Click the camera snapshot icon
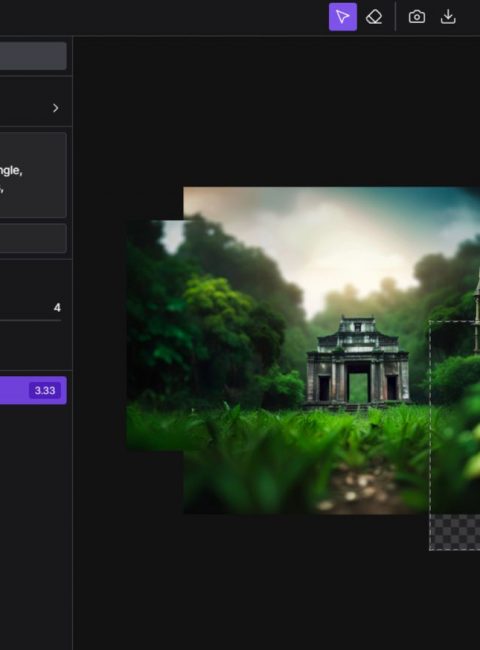The width and height of the screenshot is (480, 650). [x=417, y=17]
